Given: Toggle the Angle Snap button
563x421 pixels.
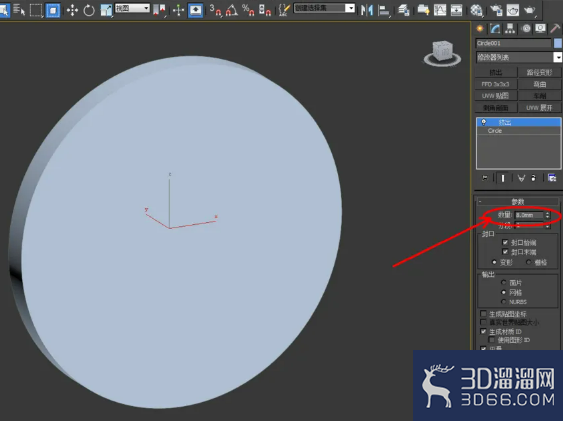Looking at the screenshot, I should click(x=232, y=10).
